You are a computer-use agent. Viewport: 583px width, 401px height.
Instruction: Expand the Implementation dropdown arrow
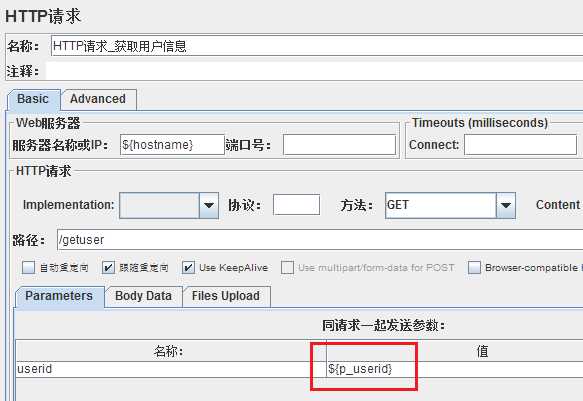tap(209, 205)
